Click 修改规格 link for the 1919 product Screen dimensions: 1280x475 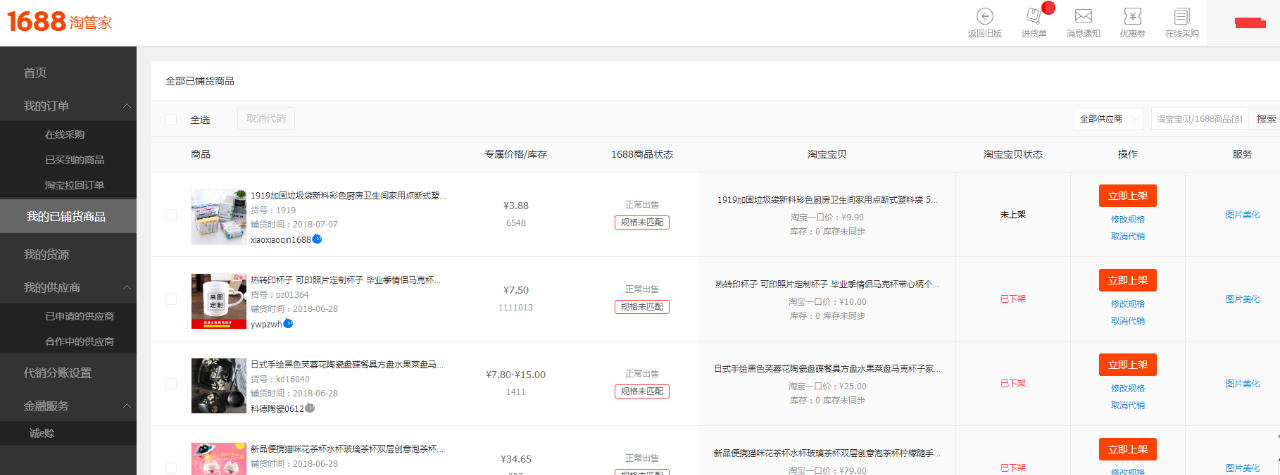click(1127, 219)
